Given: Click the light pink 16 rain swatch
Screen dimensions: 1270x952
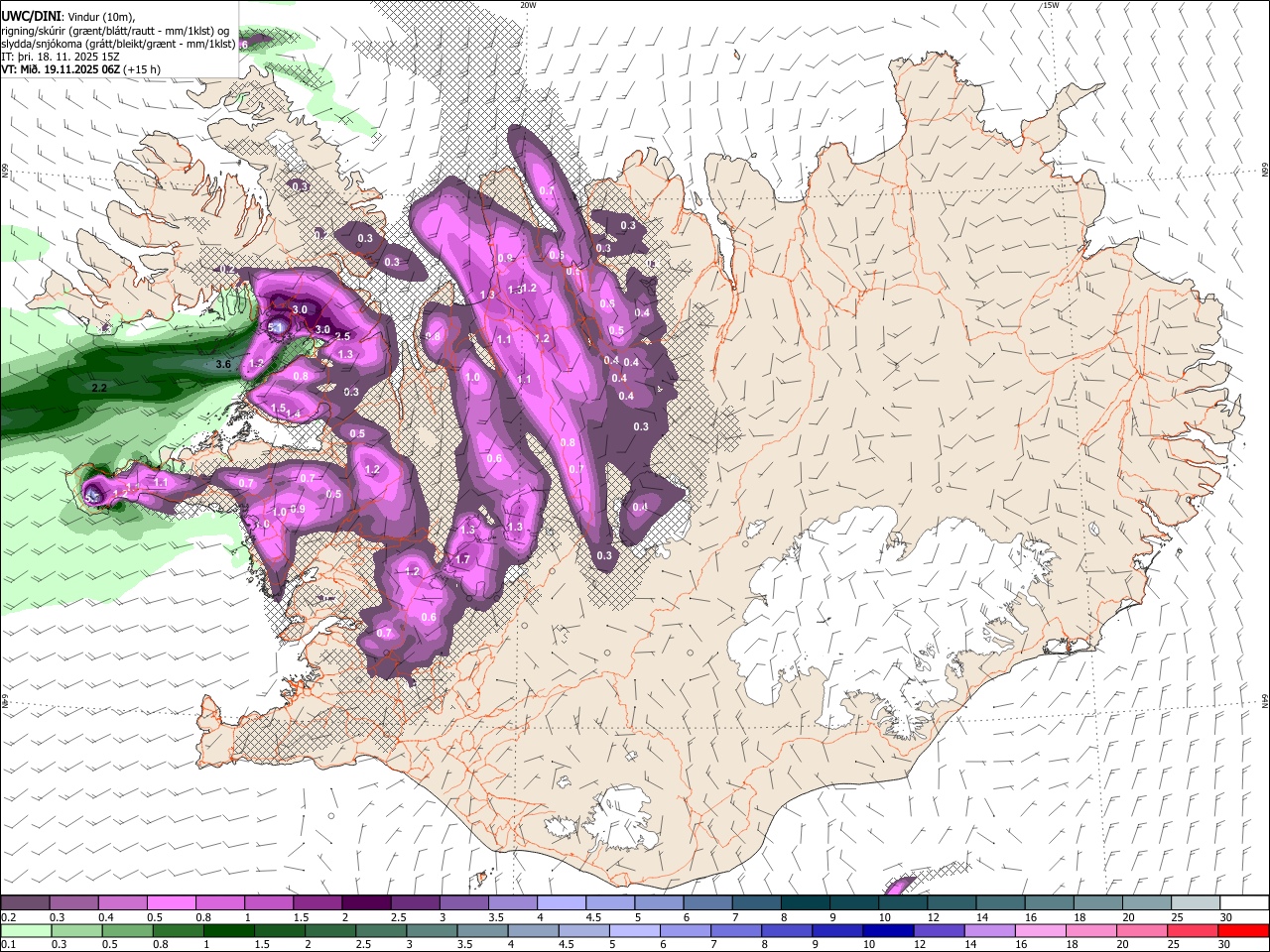Looking at the screenshot, I should pos(1039,930).
